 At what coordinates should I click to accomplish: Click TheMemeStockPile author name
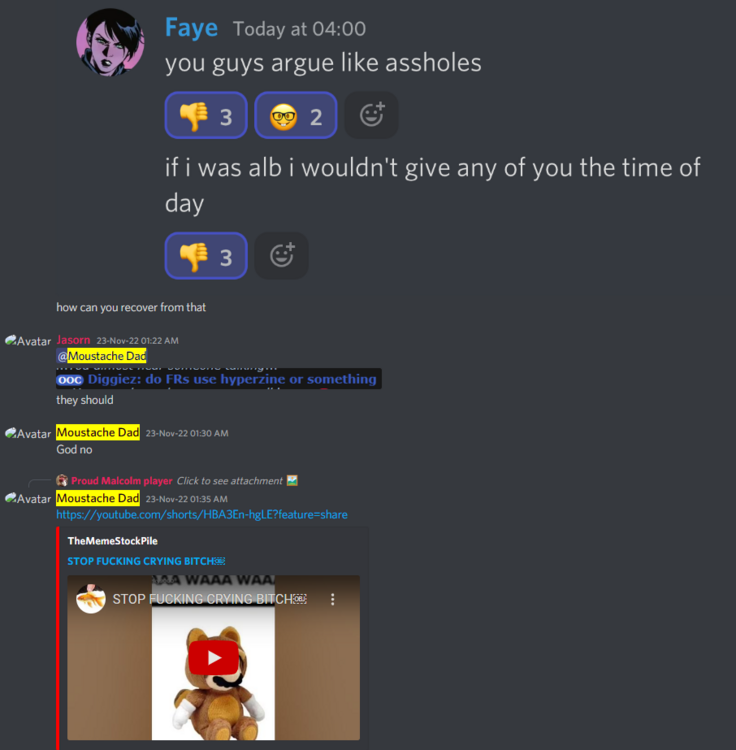point(112,541)
